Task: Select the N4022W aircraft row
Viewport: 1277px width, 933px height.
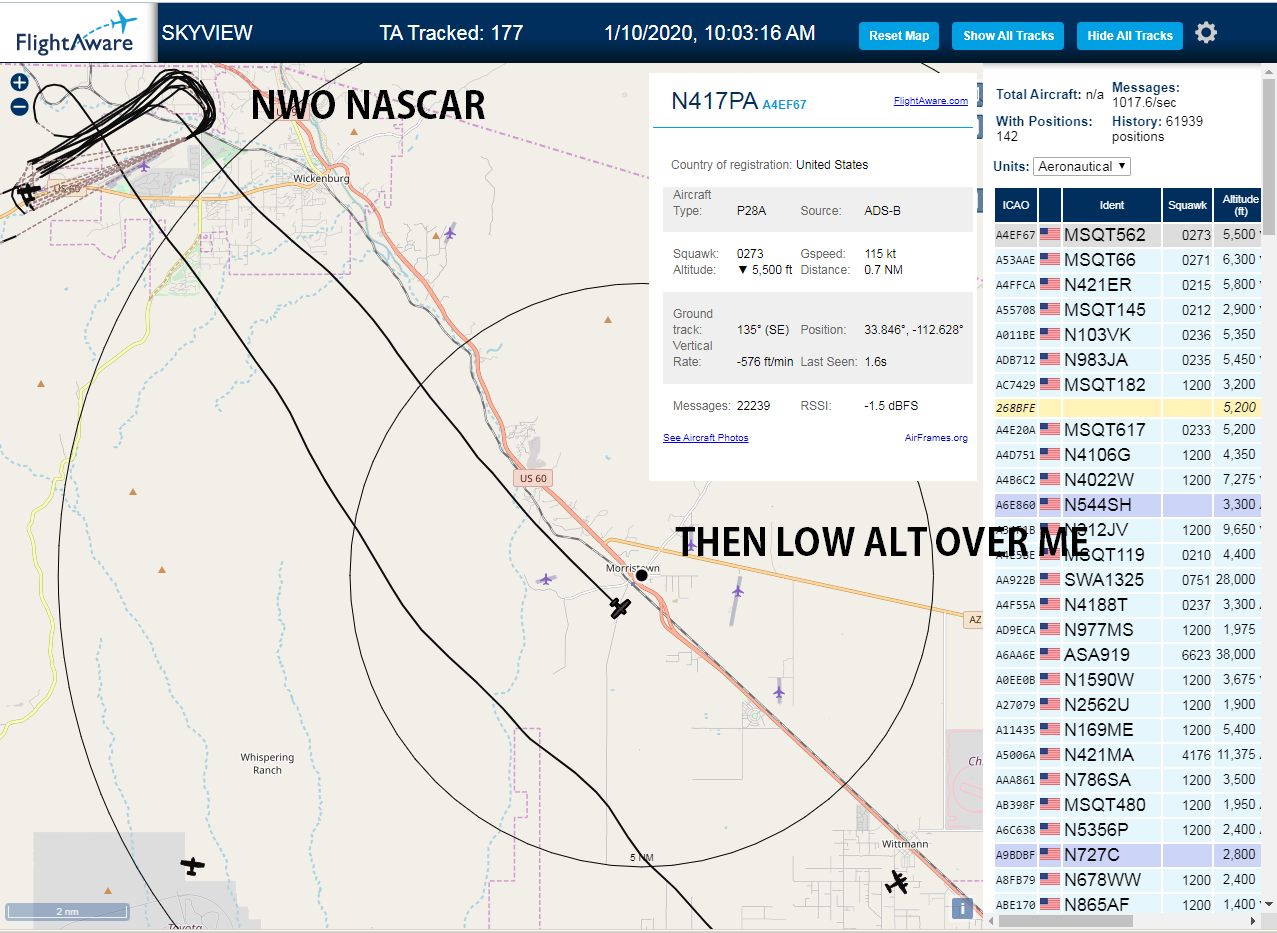Action: pyautogui.click(x=1128, y=480)
